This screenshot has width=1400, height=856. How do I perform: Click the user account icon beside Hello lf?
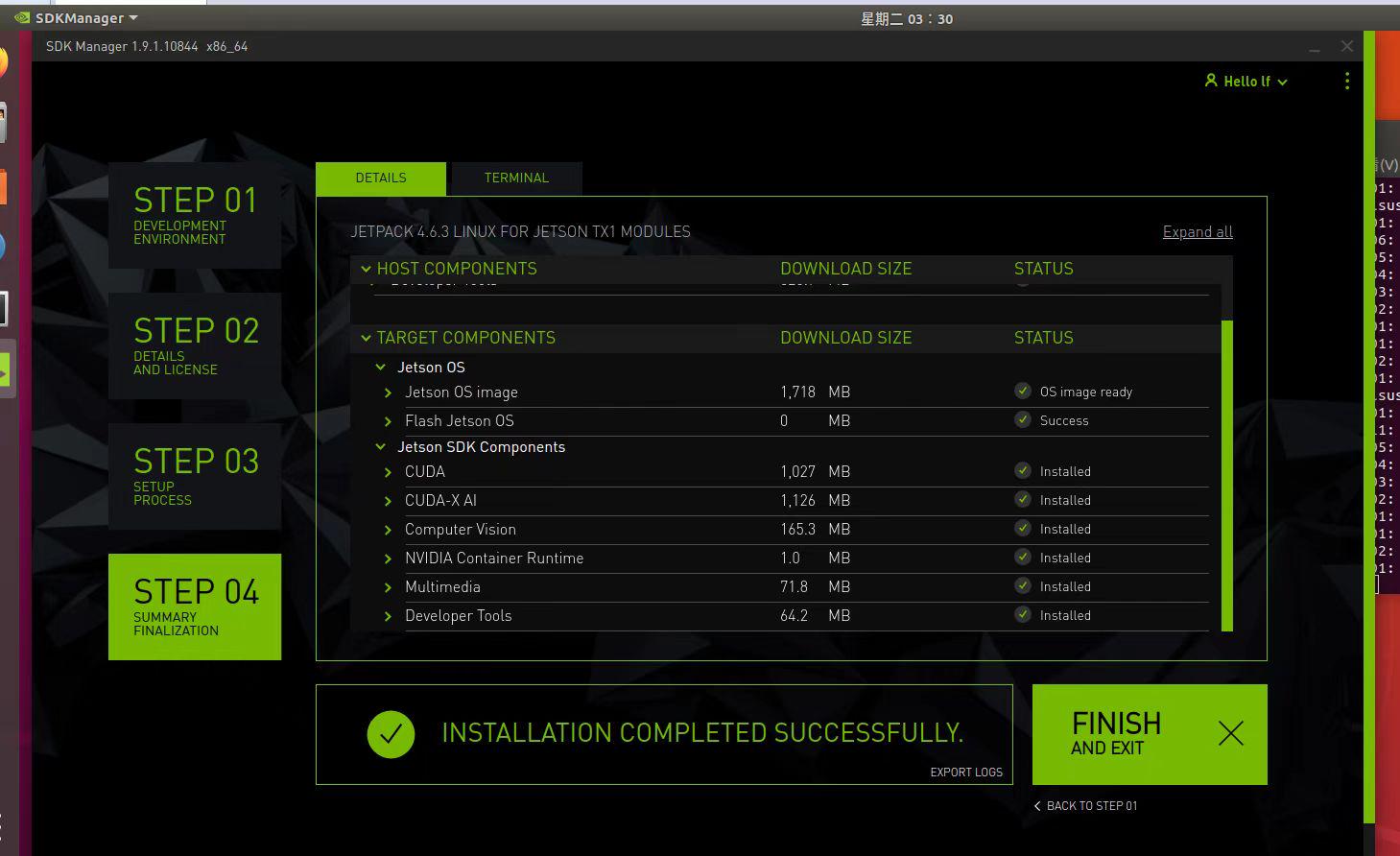coord(1211,81)
